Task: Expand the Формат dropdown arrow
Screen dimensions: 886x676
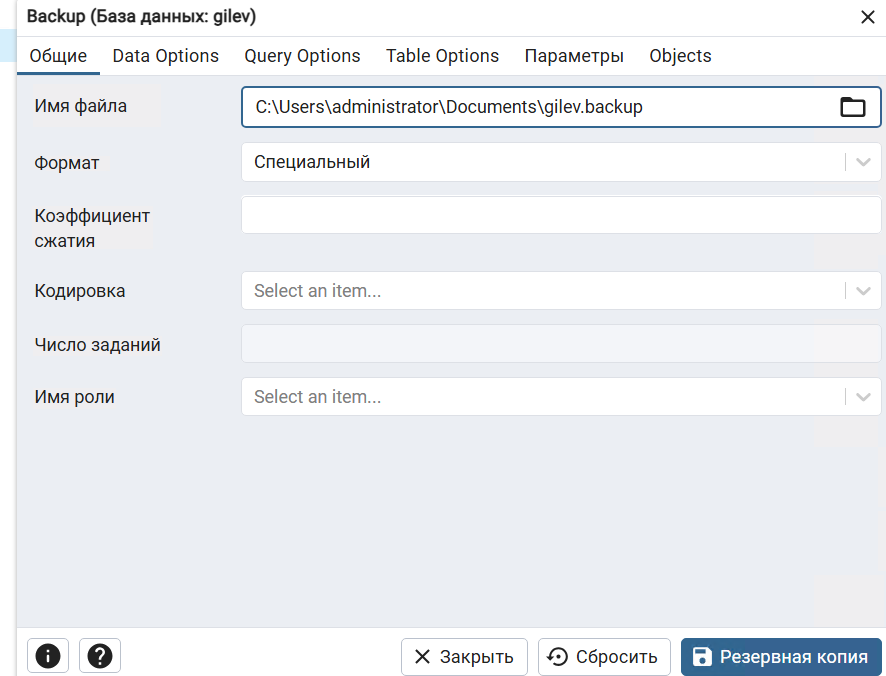Action: pyautogui.click(x=864, y=162)
